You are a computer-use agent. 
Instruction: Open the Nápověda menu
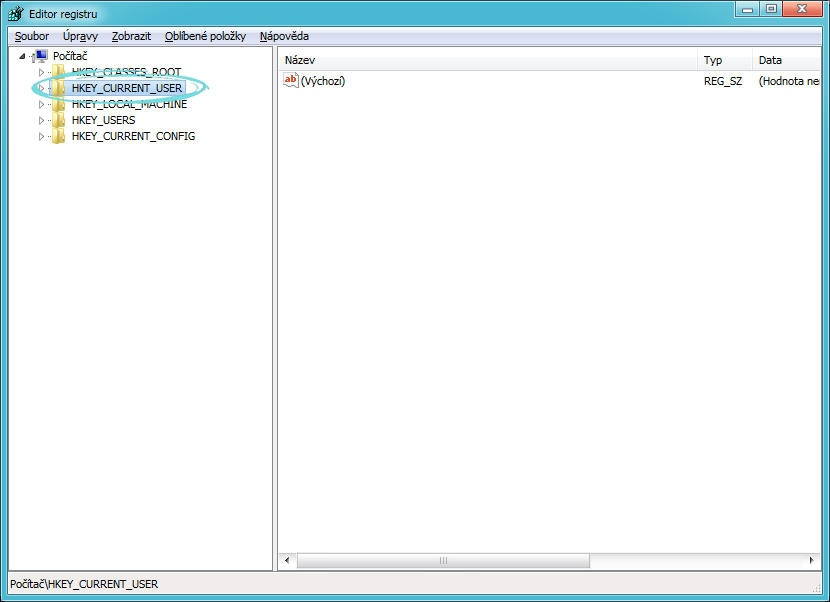[284, 36]
